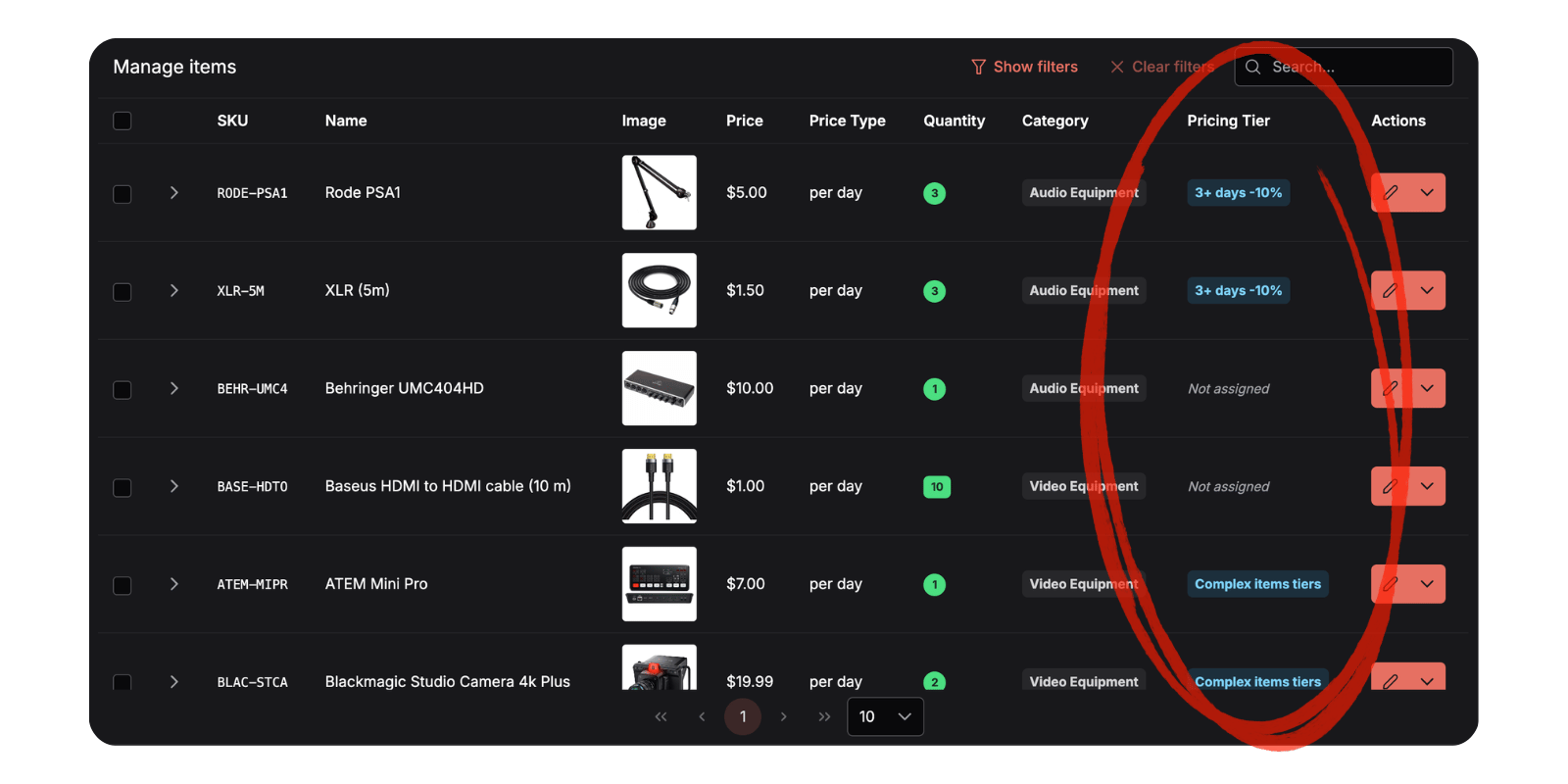Image resolution: width=1568 pixels, height=784 pixels.
Task: Click the Clear filters button
Action: [x=1162, y=67]
